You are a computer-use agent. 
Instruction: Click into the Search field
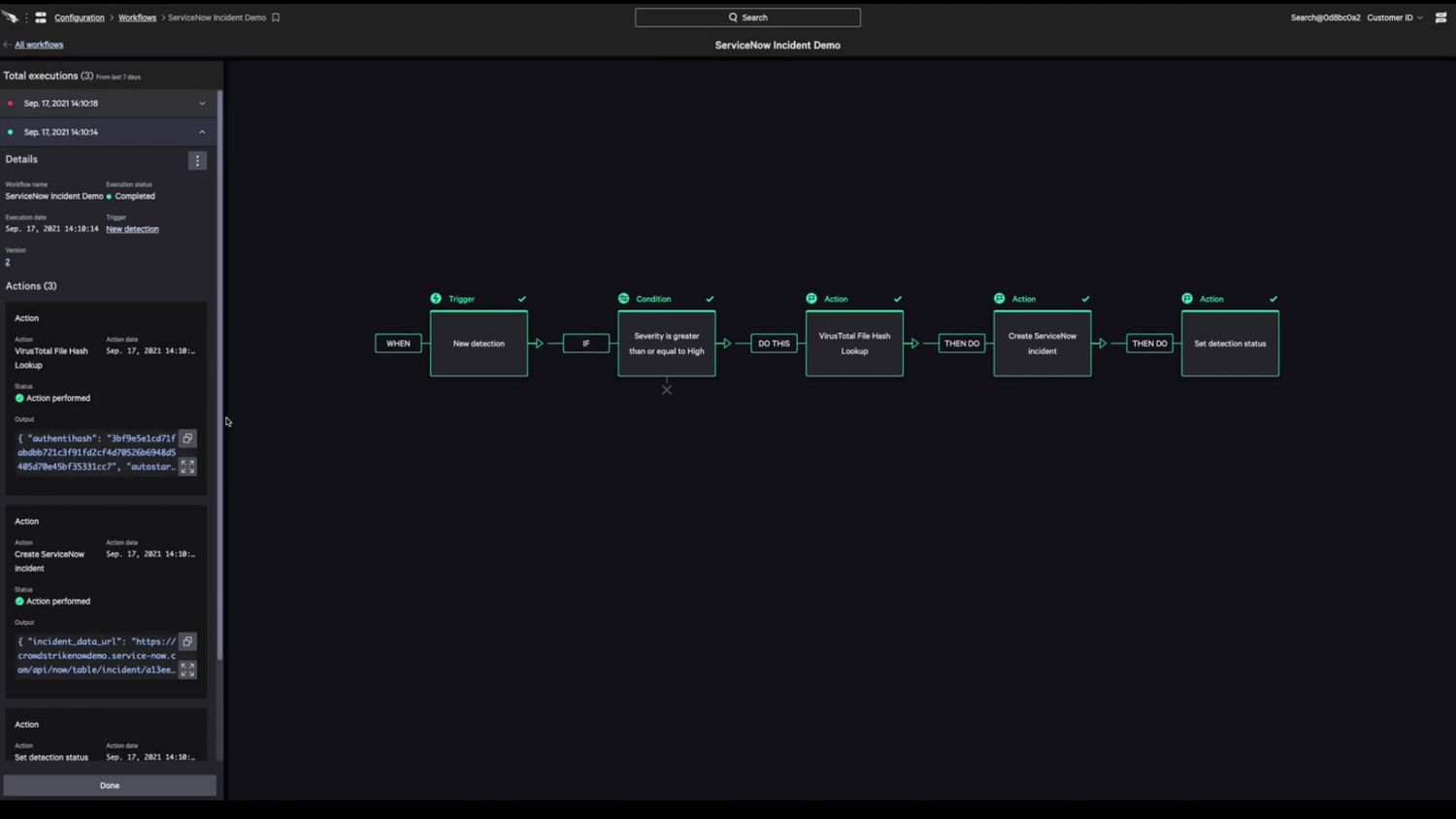[x=747, y=17]
